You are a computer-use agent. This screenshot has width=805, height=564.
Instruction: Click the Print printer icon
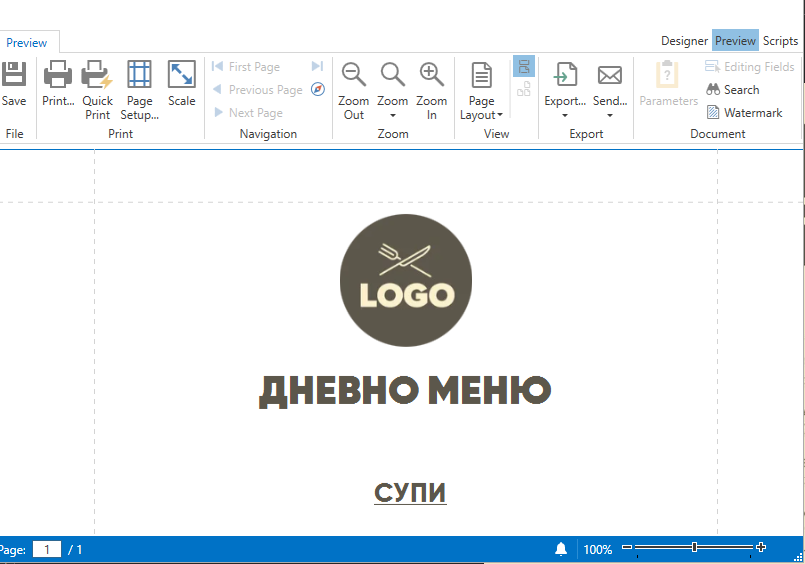coord(58,76)
